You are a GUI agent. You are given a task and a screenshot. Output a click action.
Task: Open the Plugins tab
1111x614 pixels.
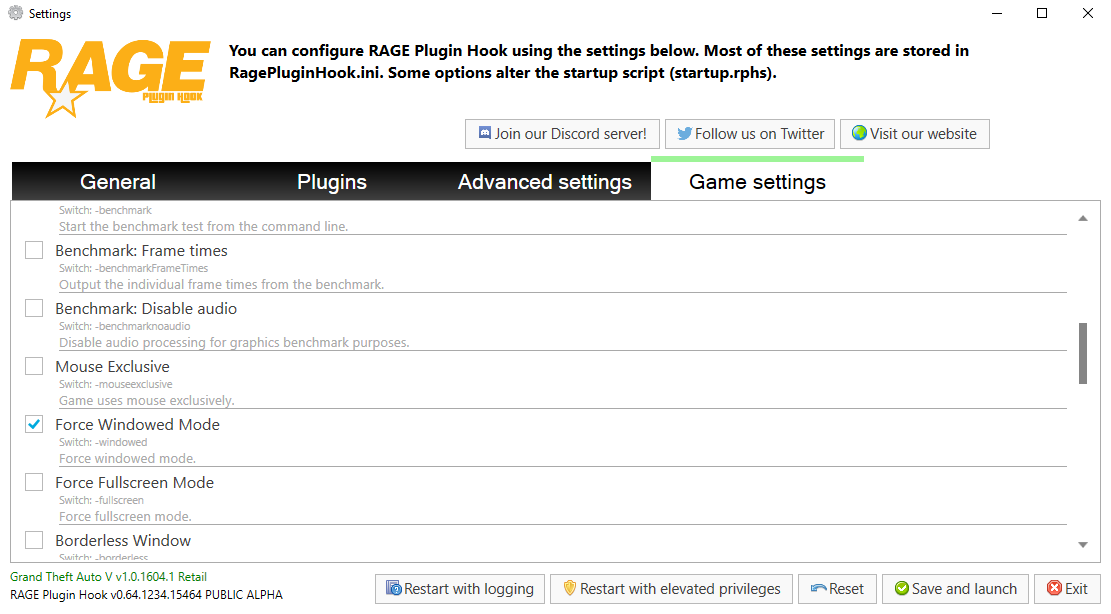click(x=332, y=182)
